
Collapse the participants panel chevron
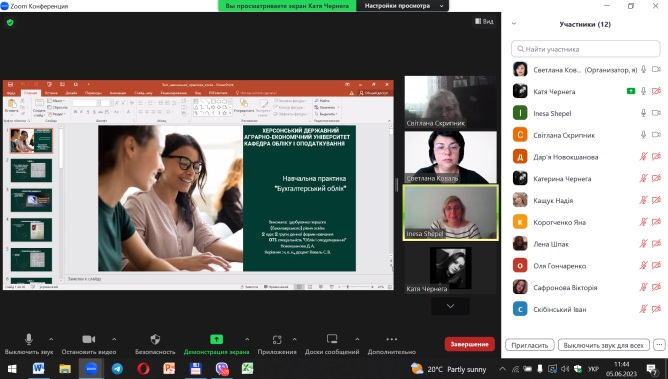(514, 24)
